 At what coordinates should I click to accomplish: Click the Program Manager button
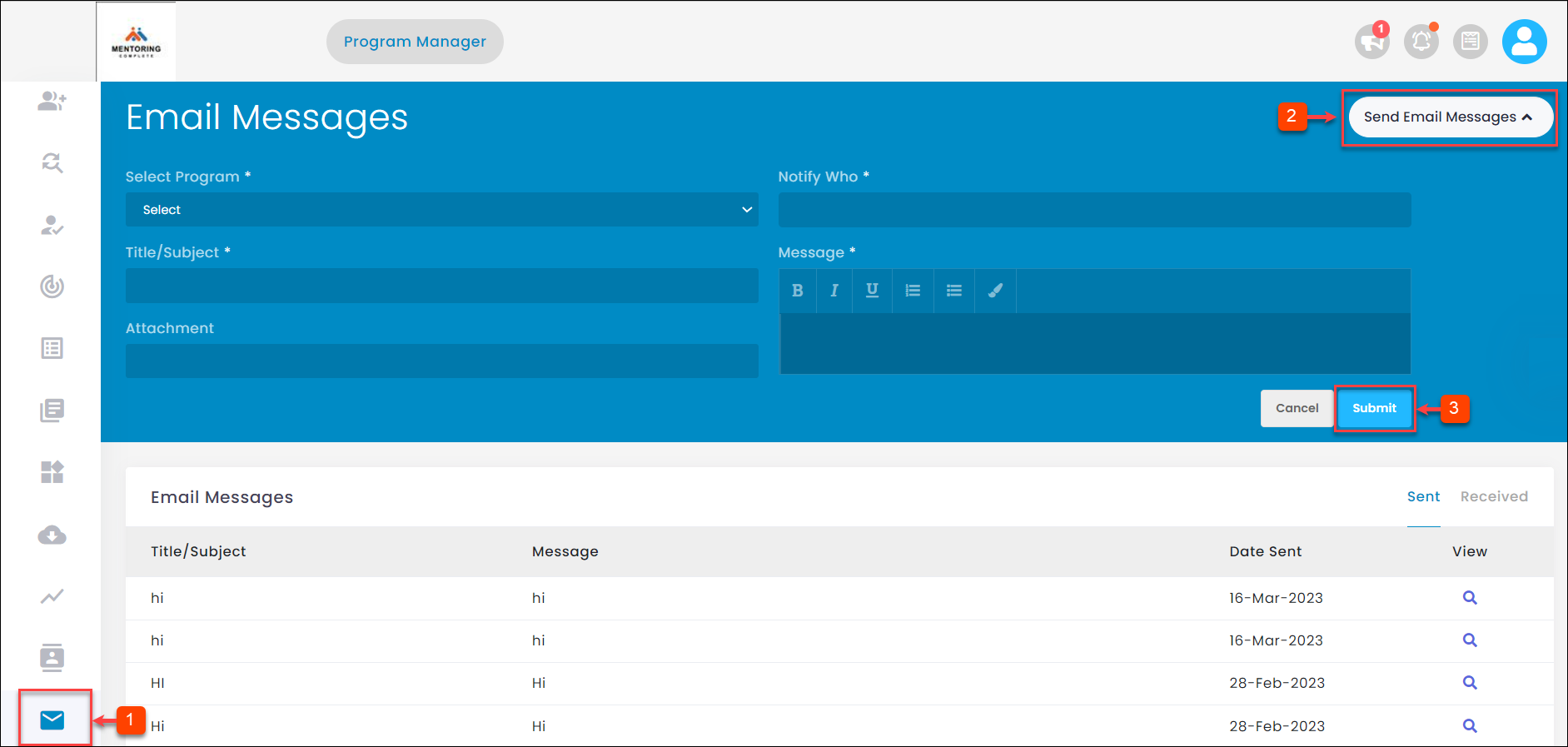415,42
